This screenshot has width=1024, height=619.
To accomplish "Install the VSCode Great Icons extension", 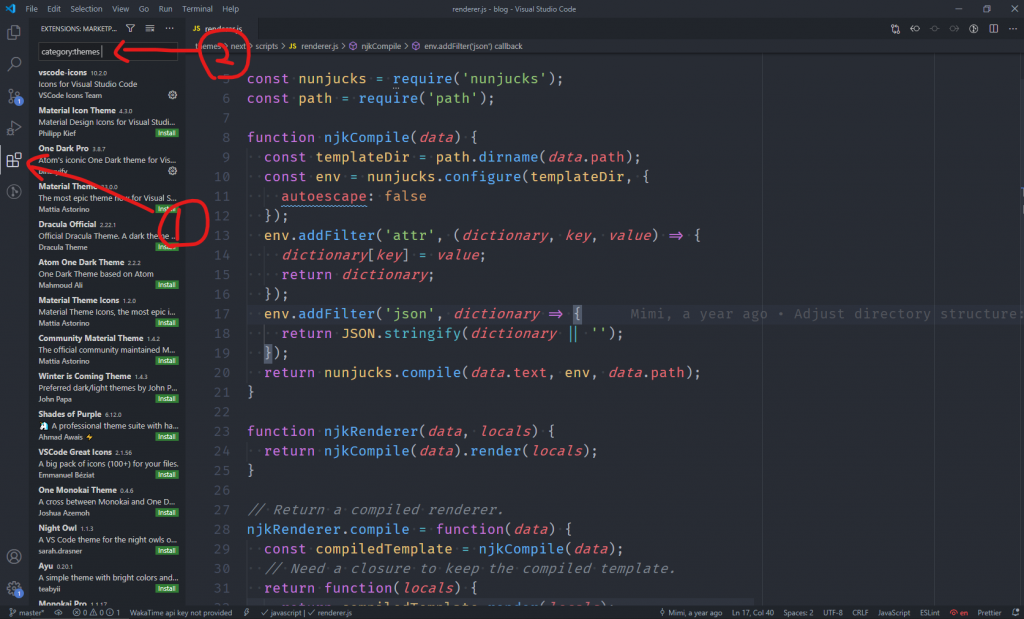I will coord(167,475).
